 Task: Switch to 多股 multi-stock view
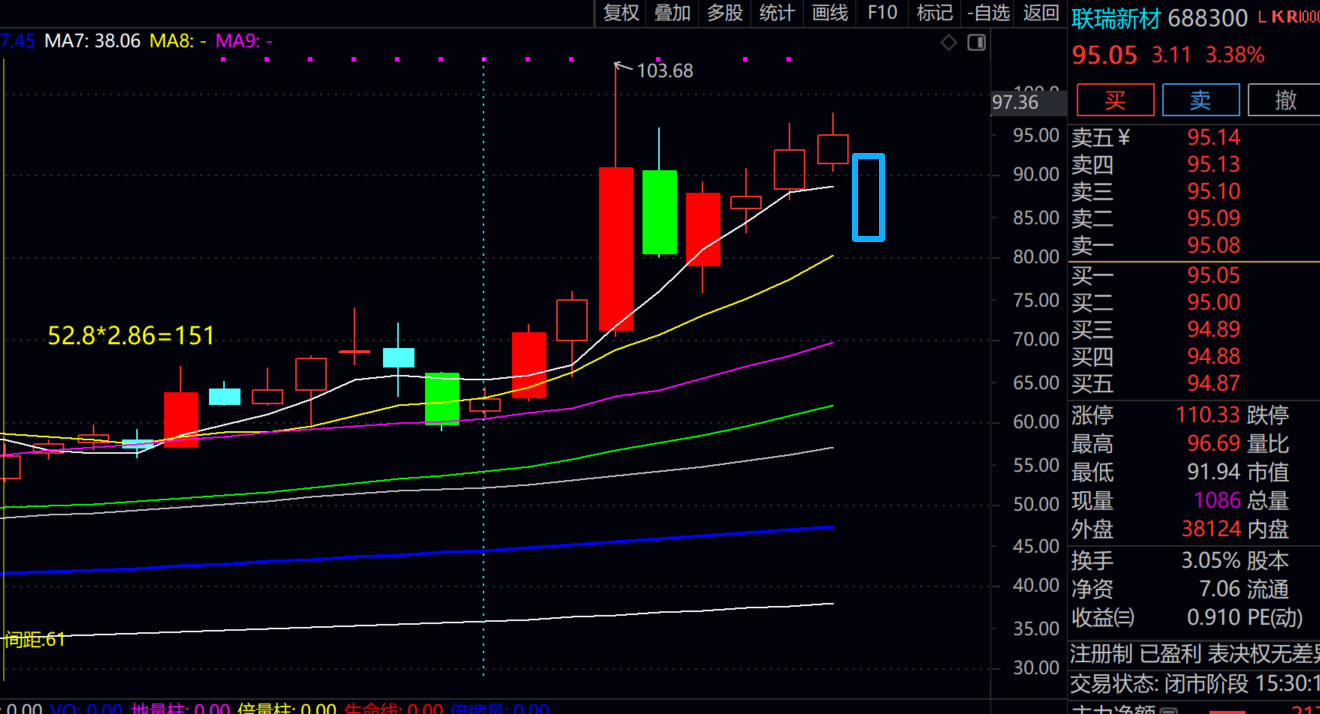(x=725, y=13)
